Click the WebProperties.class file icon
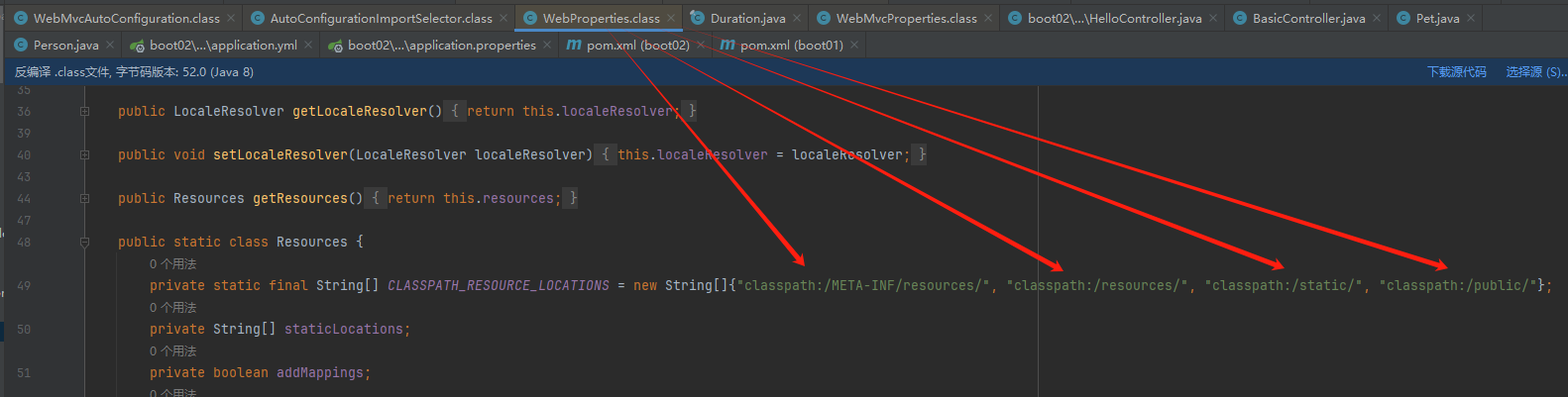 pos(529,18)
